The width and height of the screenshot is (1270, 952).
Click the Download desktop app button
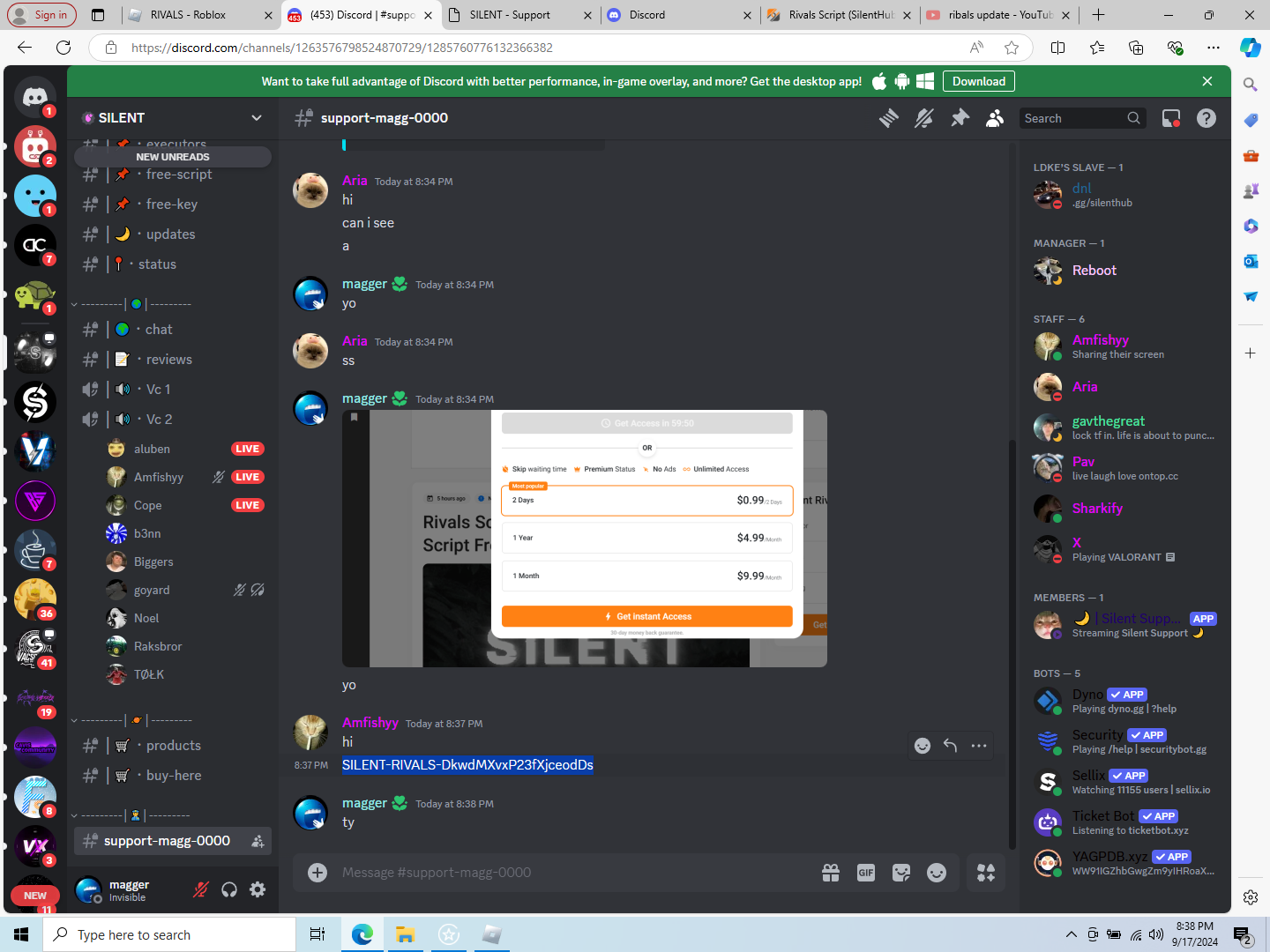pyautogui.click(x=979, y=81)
